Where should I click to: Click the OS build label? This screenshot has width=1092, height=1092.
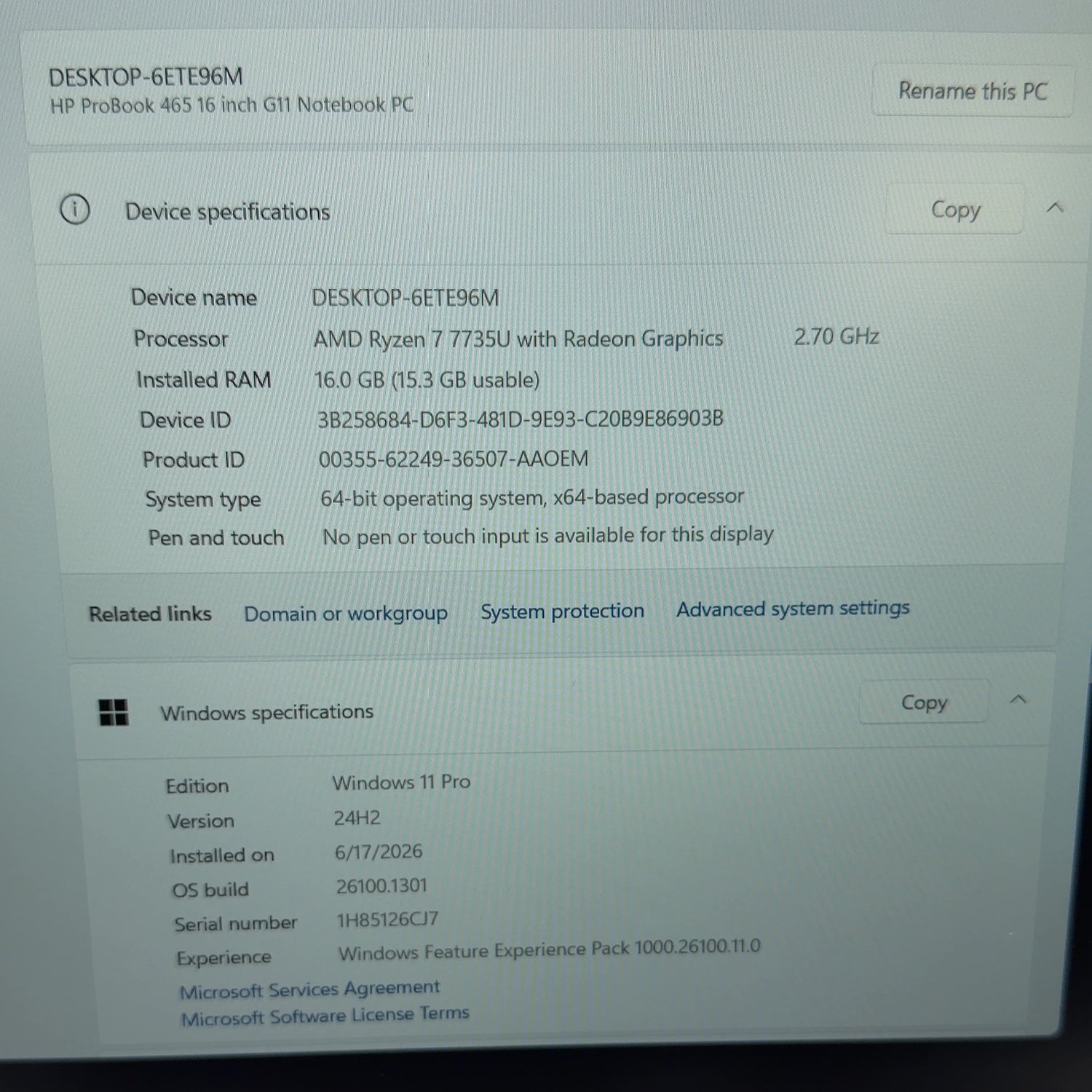tap(210, 890)
